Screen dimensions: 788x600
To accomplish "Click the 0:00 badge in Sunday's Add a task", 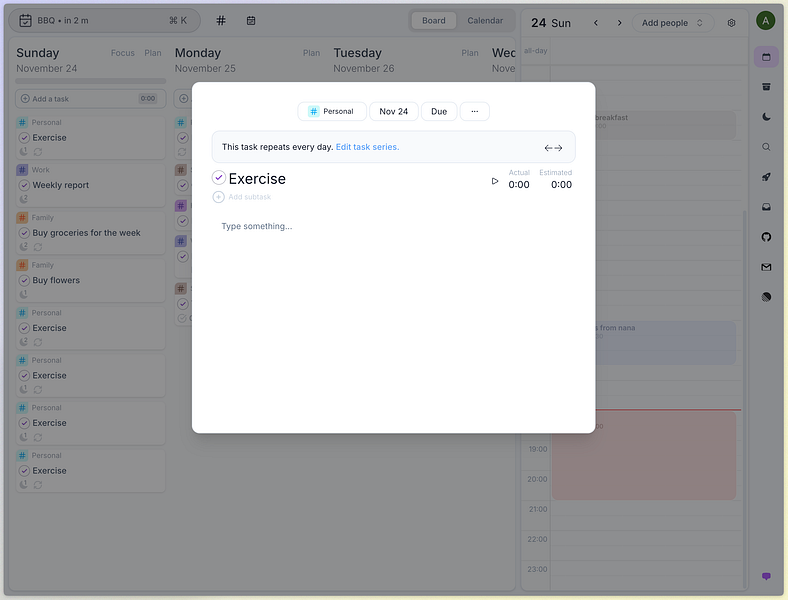I will [148, 99].
